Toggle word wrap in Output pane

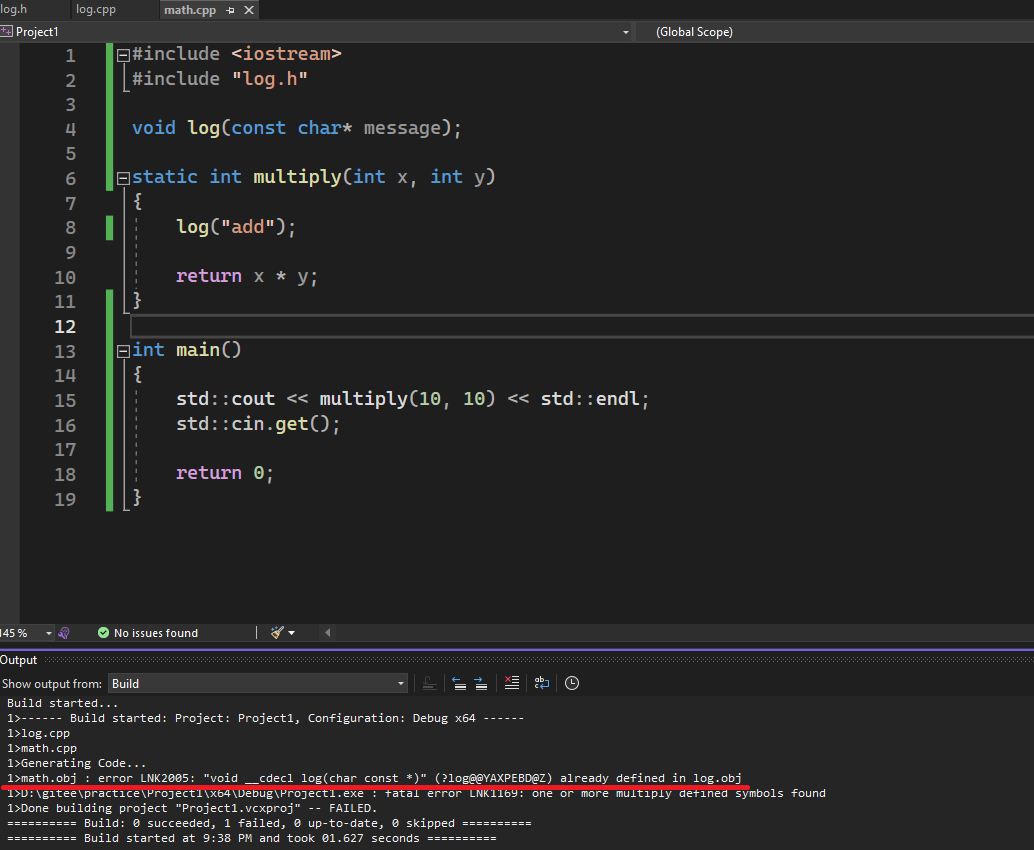click(541, 683)
